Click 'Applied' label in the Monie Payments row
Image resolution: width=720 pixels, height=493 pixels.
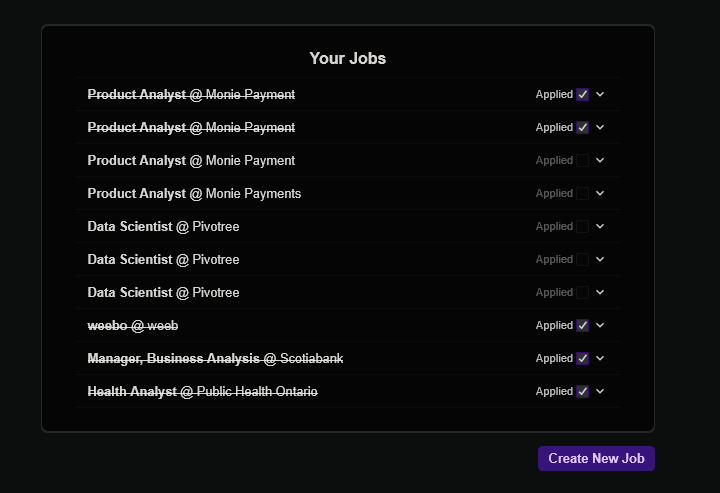click(x=554, y=193)
